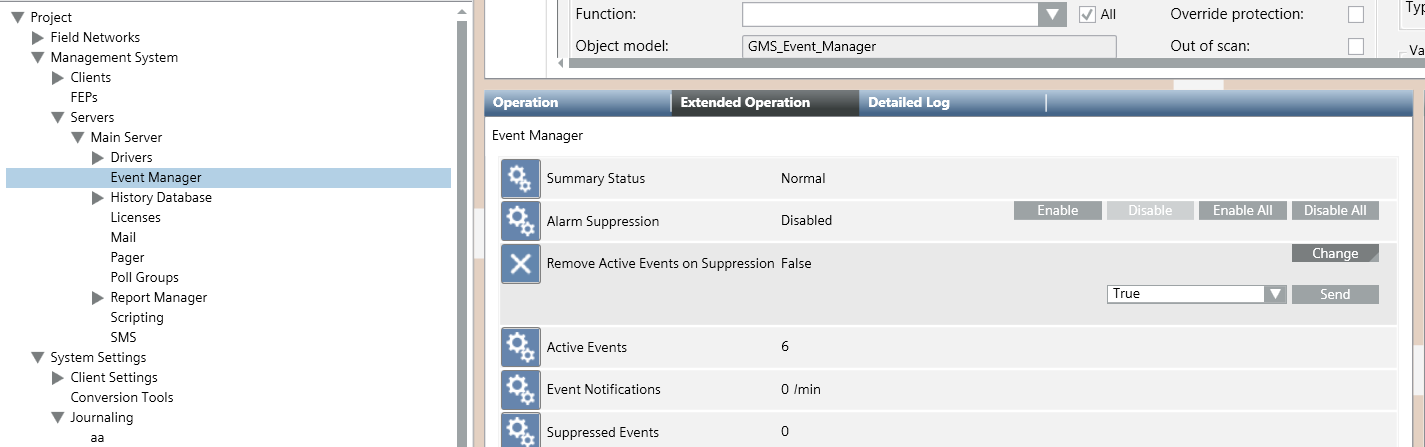This screenshot has width=1425, height=447.
Task: Select Licenses in the project tree
Action: click(135, 218)
